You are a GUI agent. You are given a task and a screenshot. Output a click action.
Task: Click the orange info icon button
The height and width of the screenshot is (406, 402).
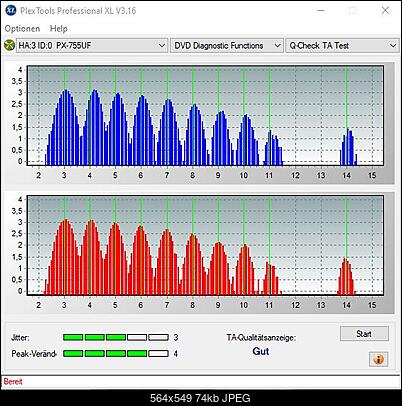pyautogui.click(x=378, y=359)
